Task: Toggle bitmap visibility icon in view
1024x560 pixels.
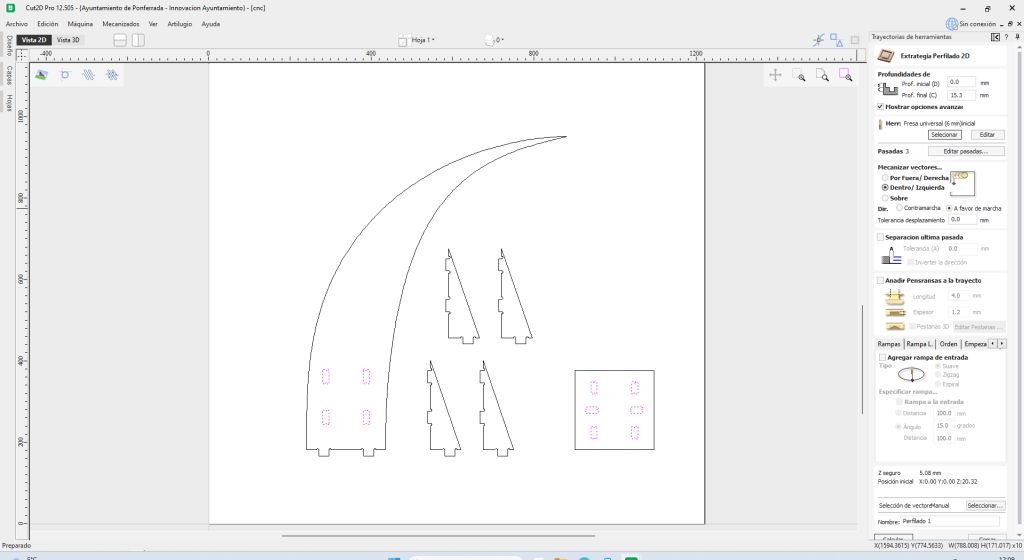Action: [41, 75]
